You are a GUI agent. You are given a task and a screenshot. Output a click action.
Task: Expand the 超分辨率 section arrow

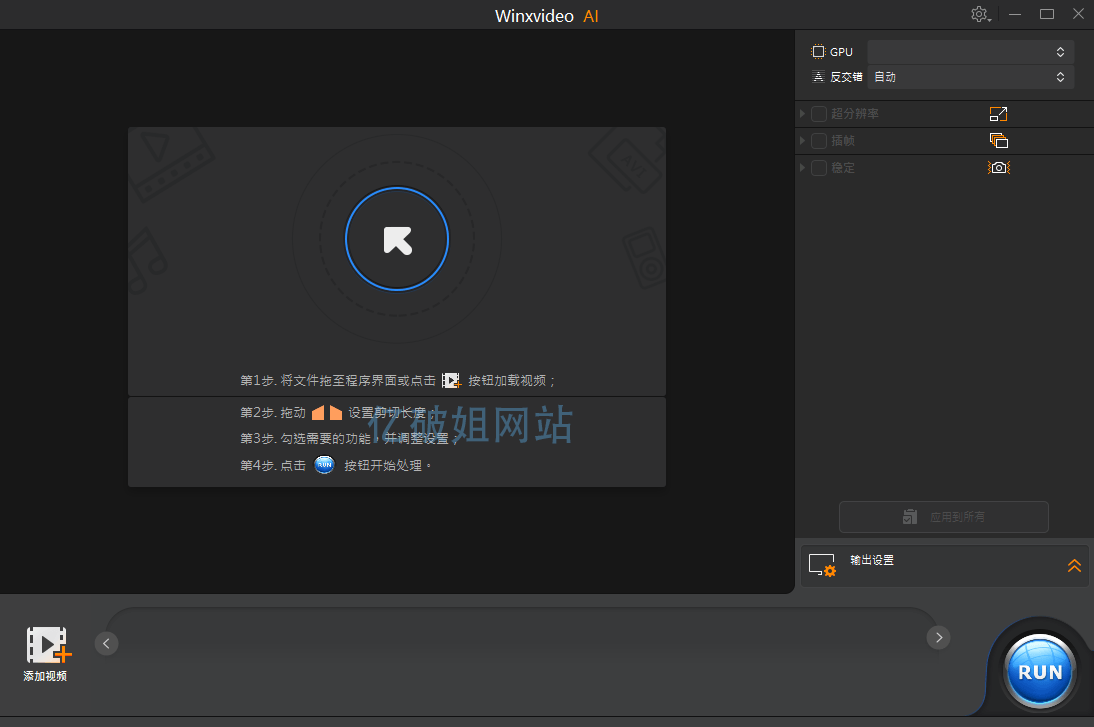pyautogui.click(x=803, y=113)
